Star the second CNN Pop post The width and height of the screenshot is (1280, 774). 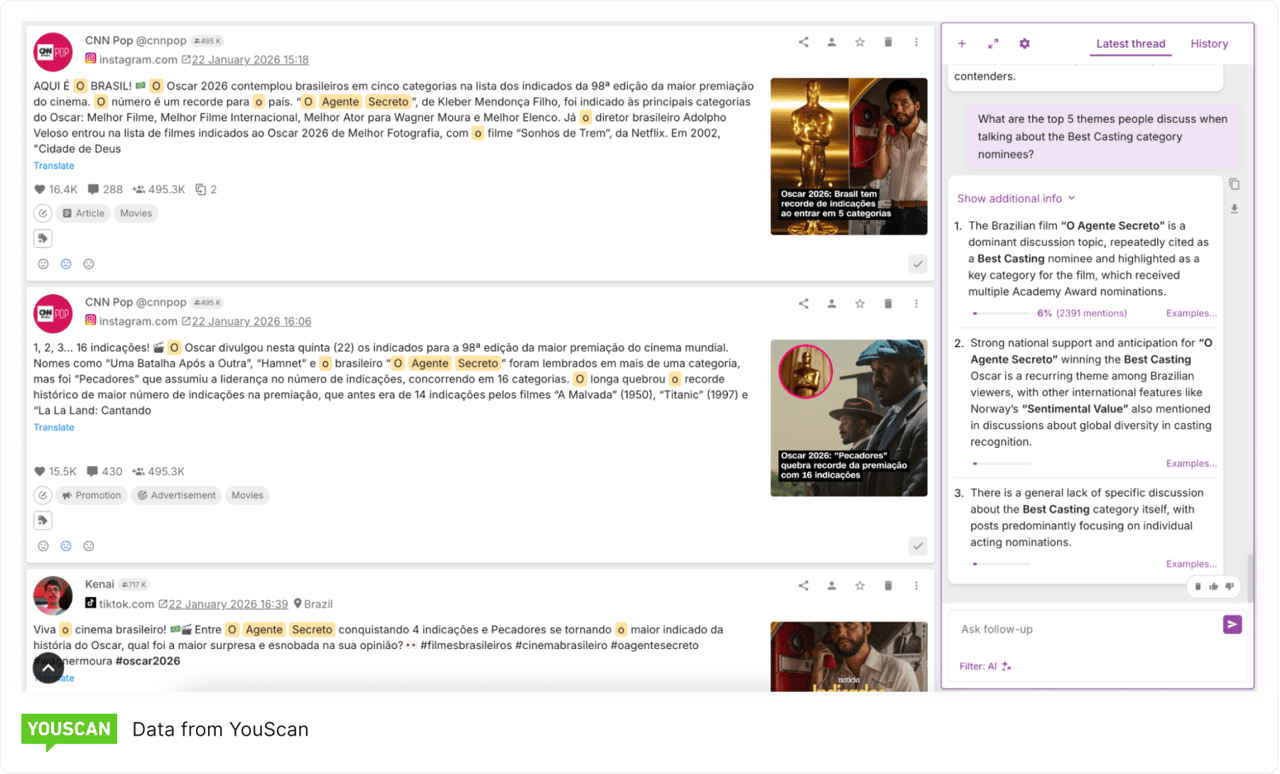click(859, 302)
